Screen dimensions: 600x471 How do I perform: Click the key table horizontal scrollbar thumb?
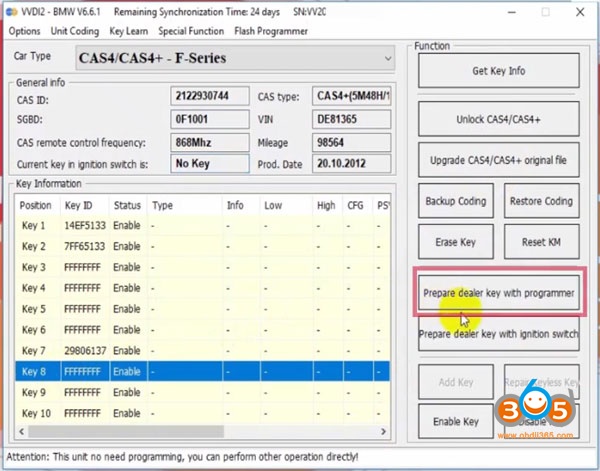coord(126,432)
